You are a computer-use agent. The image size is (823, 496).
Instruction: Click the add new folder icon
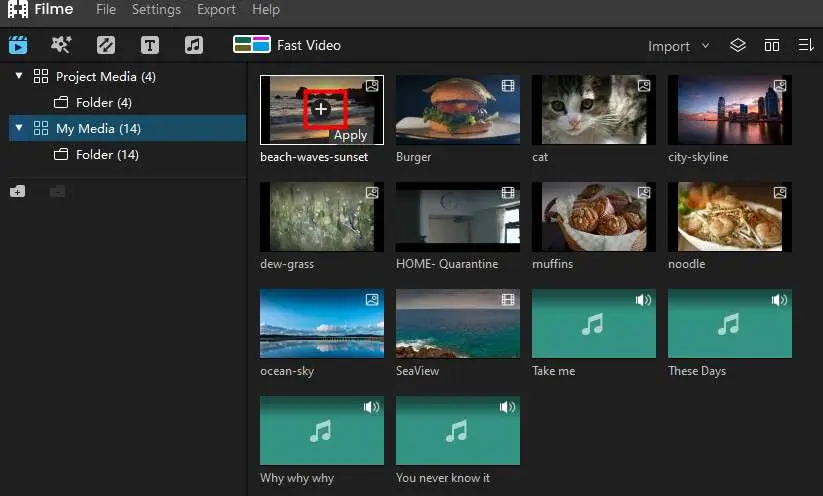tap(18, 191)
